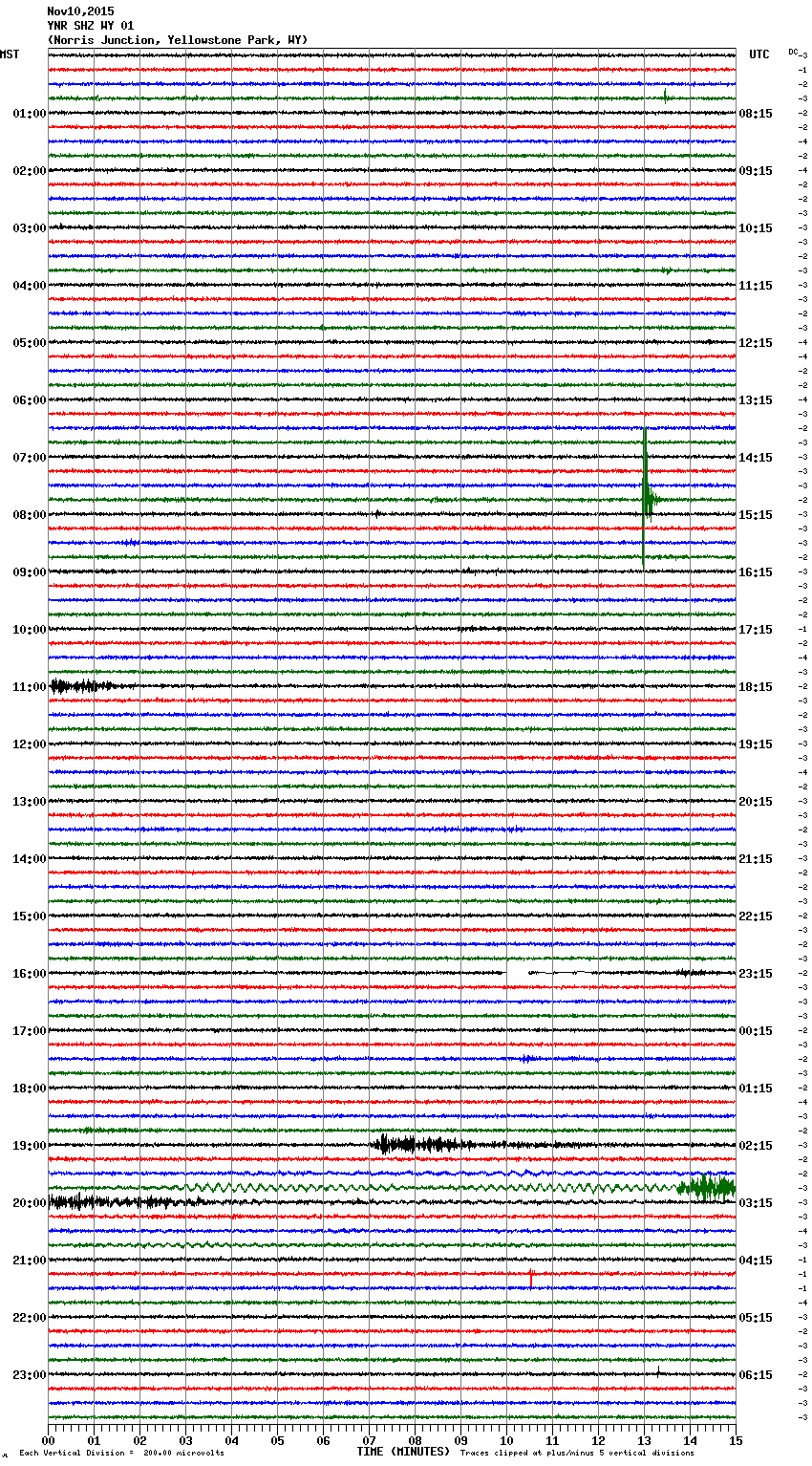
Task: Click the DC column header
Action: click(x=793, y=52)
